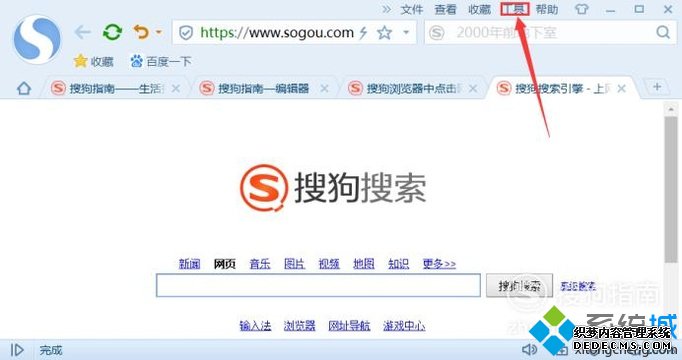Click the security shield in address bar
682x360 pixels.
click(186, 33)
